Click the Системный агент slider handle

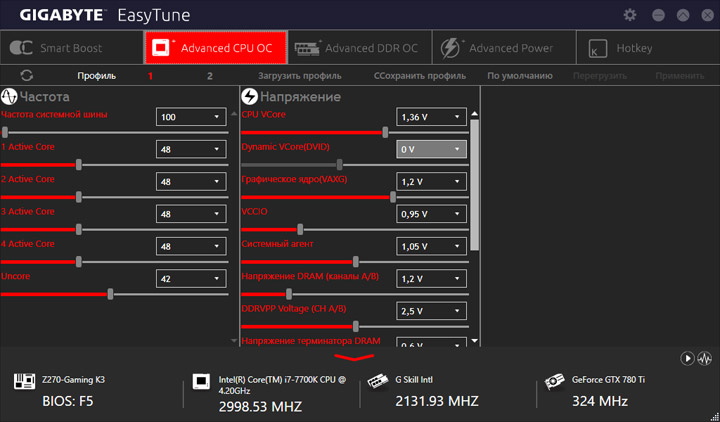tap(355, 262)
